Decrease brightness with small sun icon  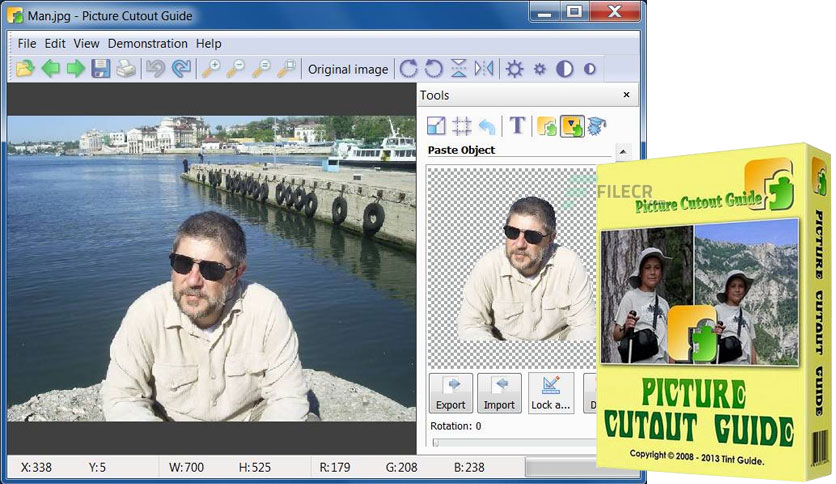click(540, 69)
